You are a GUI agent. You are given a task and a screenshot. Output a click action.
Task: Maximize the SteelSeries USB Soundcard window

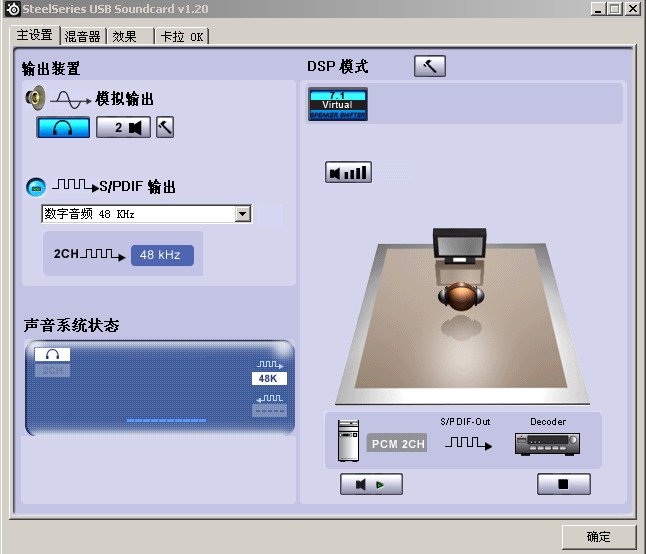tap(614, 9)
